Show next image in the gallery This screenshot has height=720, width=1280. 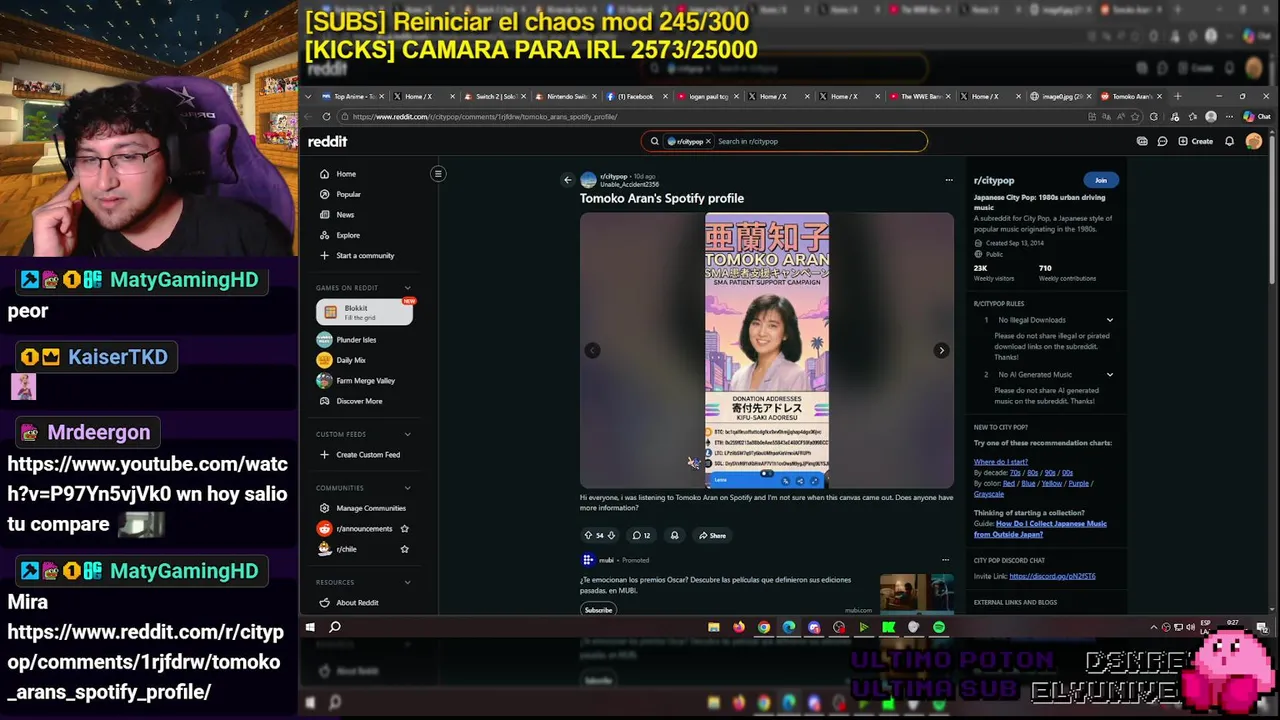(x=941, y=350)
